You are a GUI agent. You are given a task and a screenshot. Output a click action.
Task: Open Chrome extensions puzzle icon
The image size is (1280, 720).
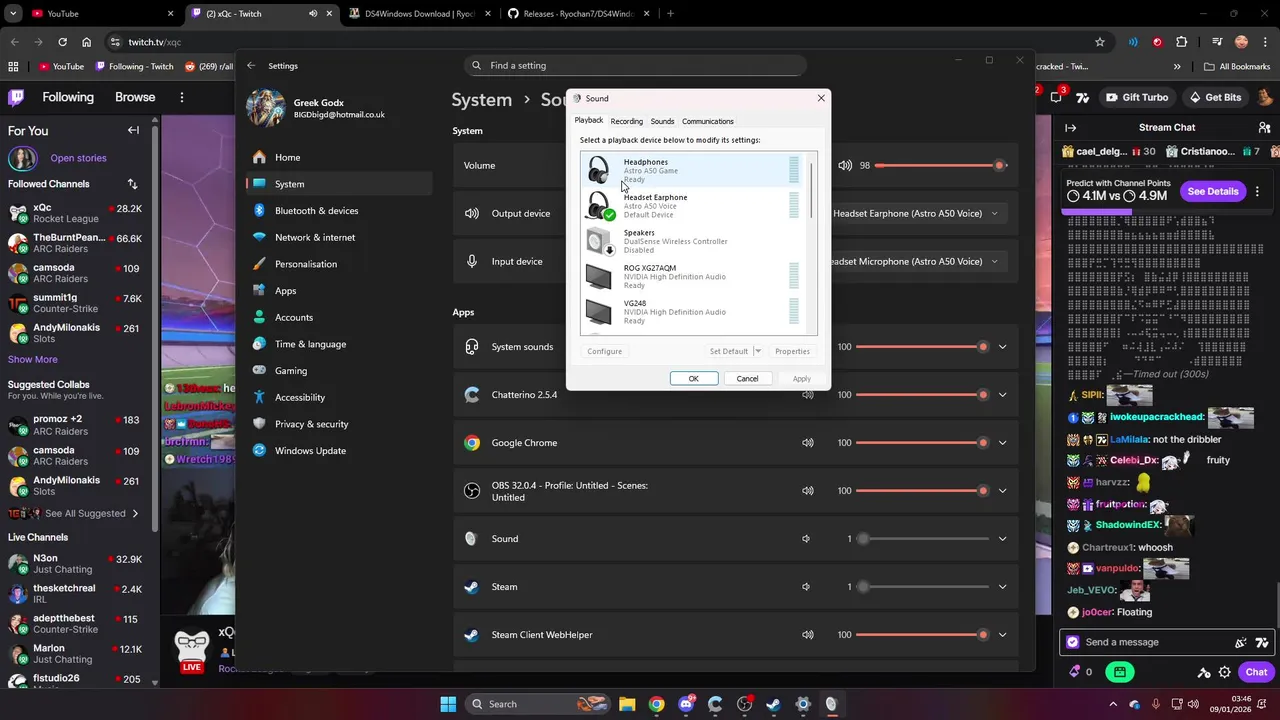pos(1182,42)
